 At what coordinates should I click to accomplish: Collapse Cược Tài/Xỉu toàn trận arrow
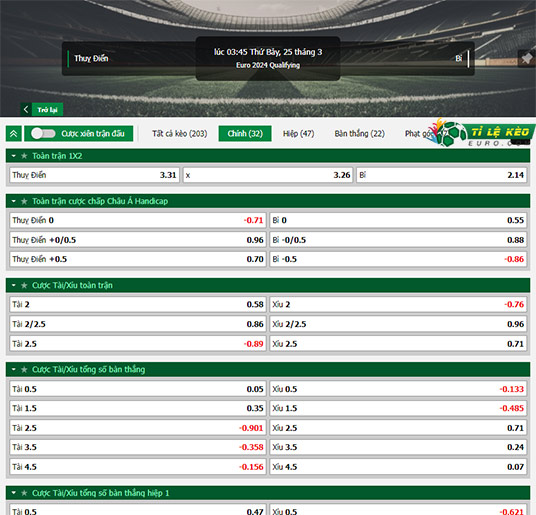coord(14,285)
